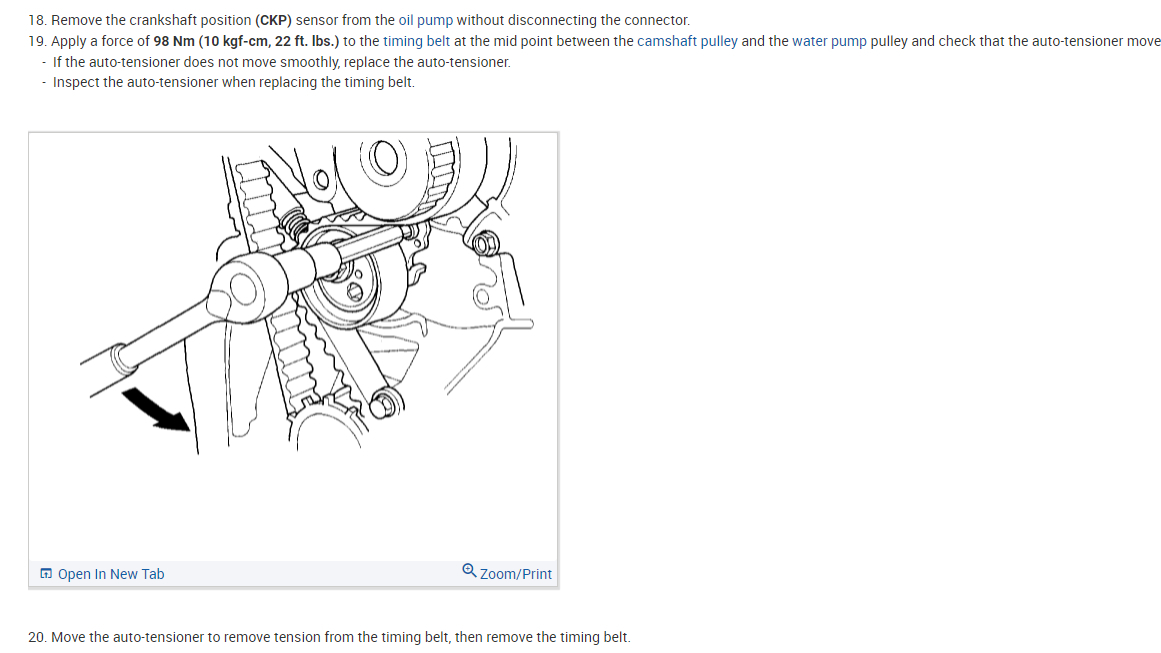This screenshot has width=1161, height=653.
Task: Open the water pump link
Action: click(x=829, y=41)
